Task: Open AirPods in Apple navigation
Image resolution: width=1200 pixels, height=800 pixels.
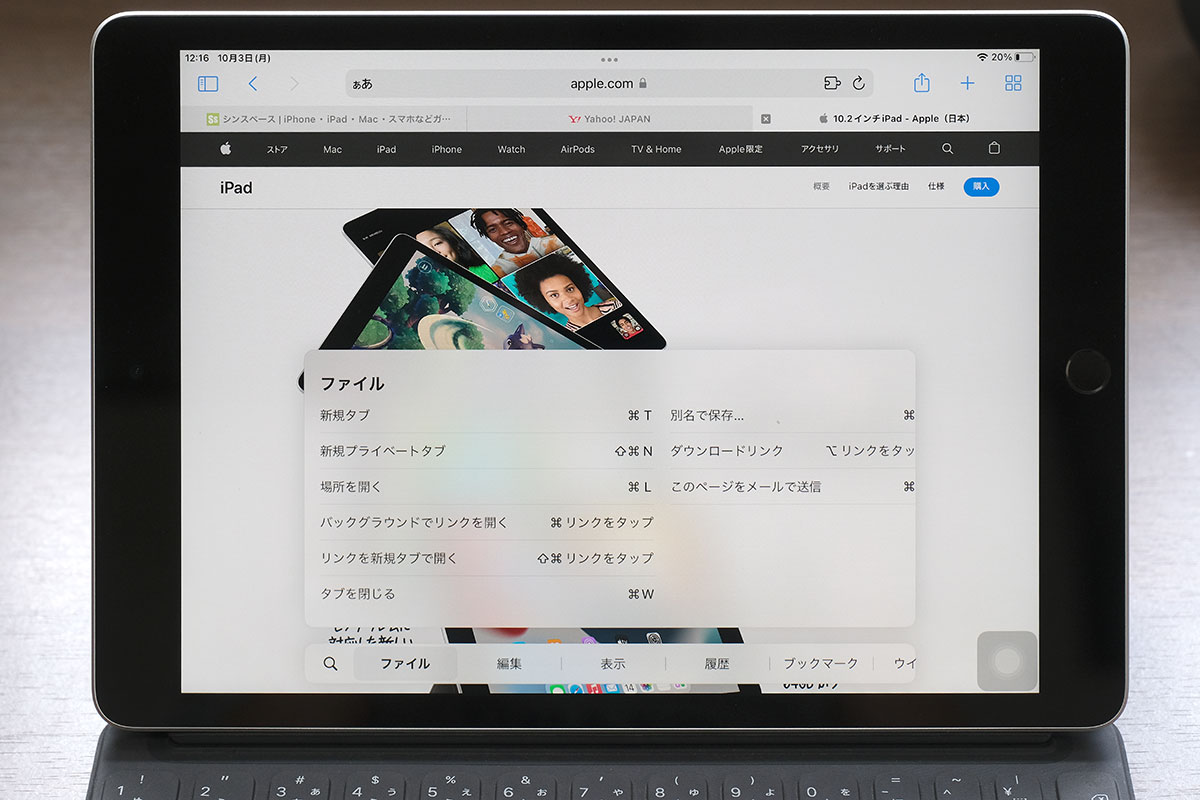Action: coord(578,150)
